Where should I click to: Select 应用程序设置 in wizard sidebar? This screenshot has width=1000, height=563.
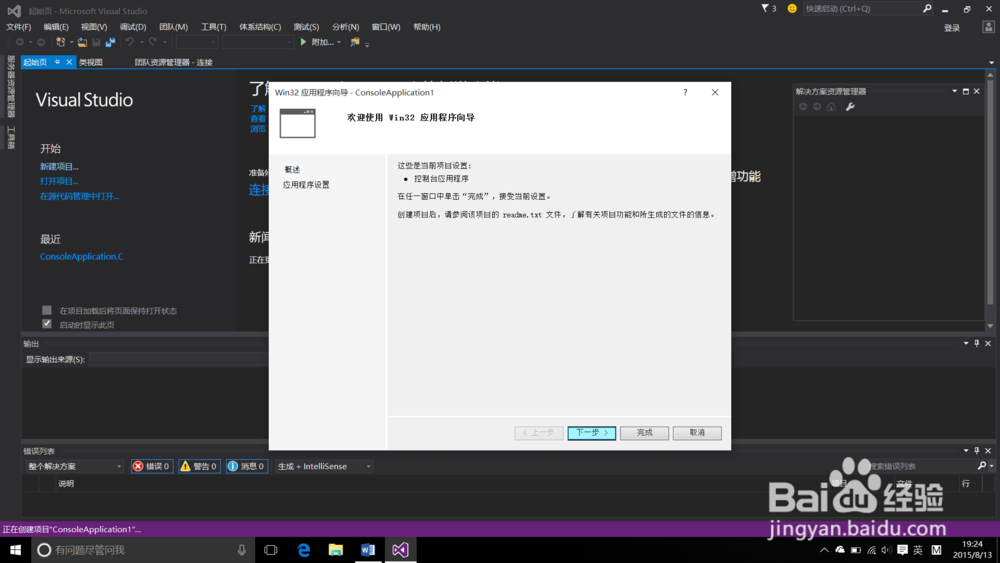(x=306, y=185)
